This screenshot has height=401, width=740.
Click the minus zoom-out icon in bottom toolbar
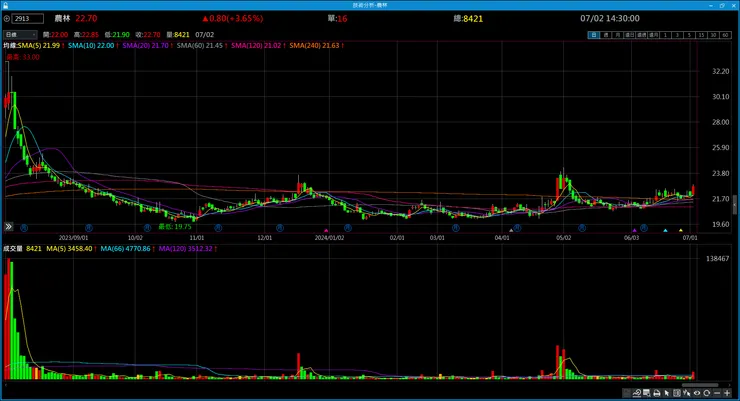[x=717, y=393]
